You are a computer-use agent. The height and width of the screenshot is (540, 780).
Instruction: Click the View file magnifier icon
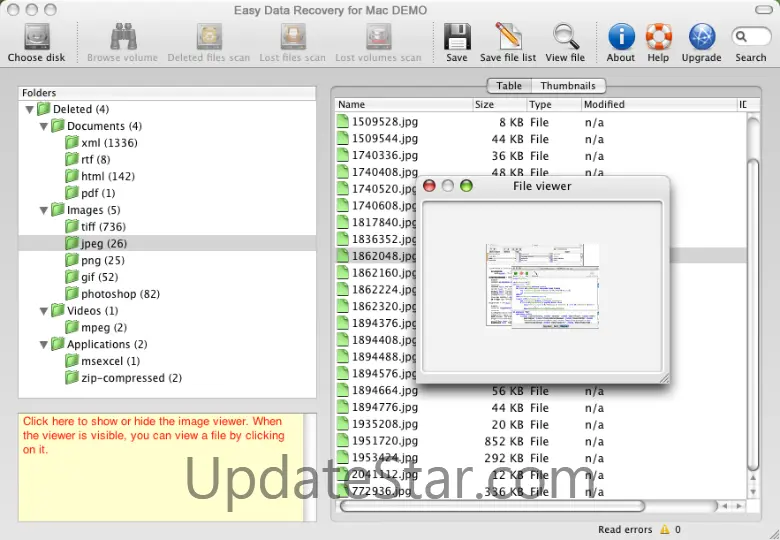[x=565, y=37]
